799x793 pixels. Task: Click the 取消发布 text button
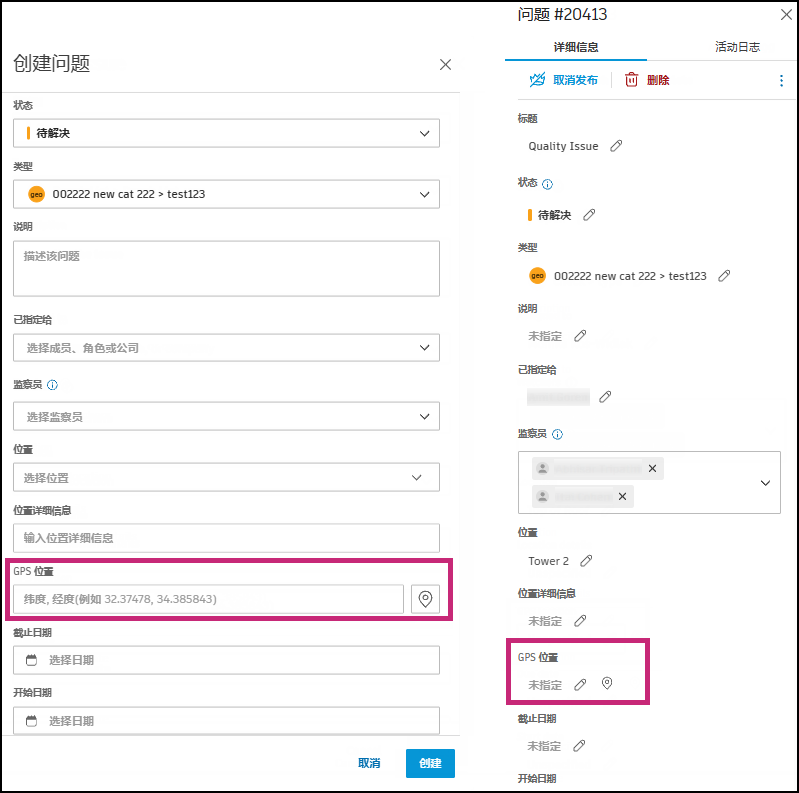coord(575,81)
